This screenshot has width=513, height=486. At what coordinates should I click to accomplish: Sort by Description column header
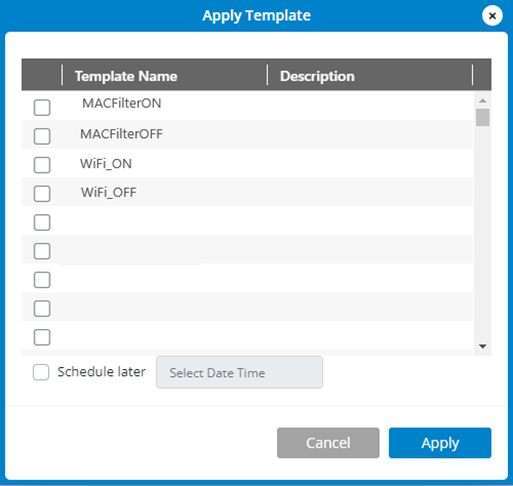pyautogui.click(x=317, y=76)
